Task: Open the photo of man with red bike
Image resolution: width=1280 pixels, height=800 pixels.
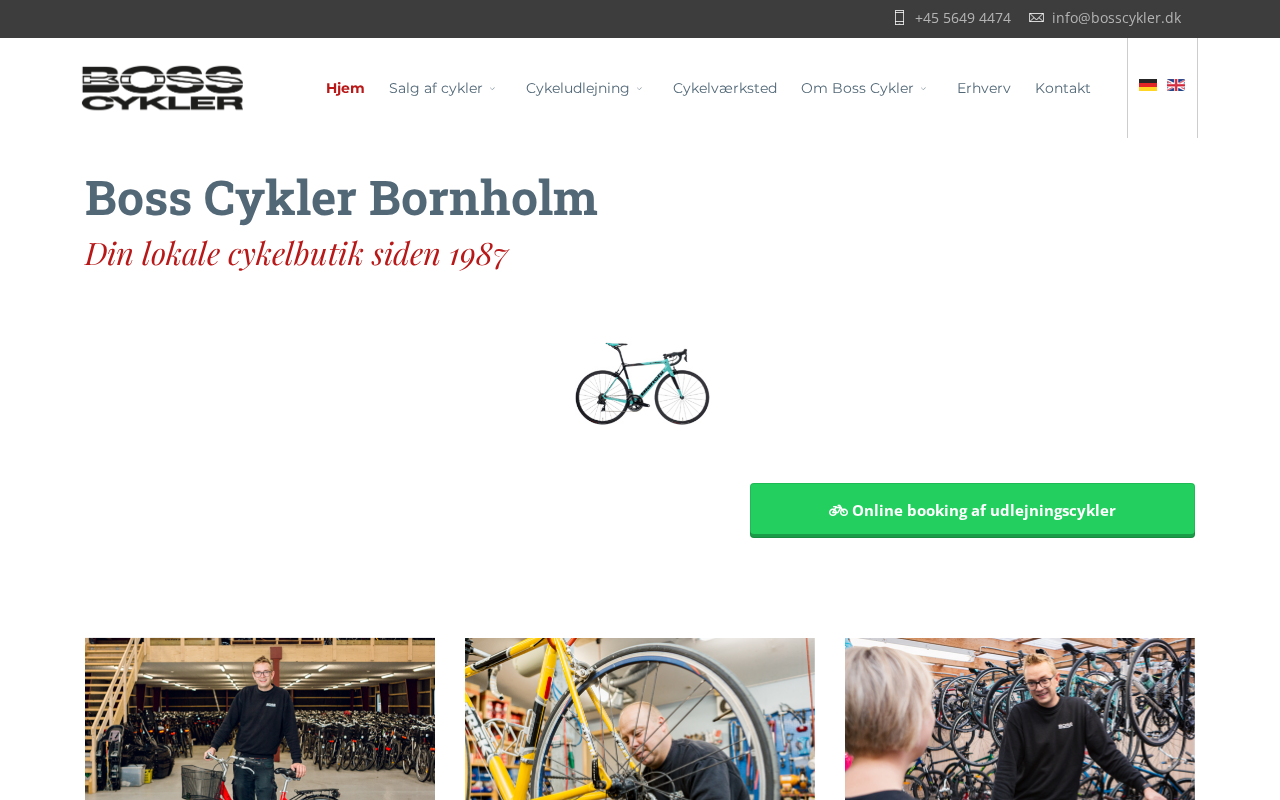Action: click(x=260, y=719)
